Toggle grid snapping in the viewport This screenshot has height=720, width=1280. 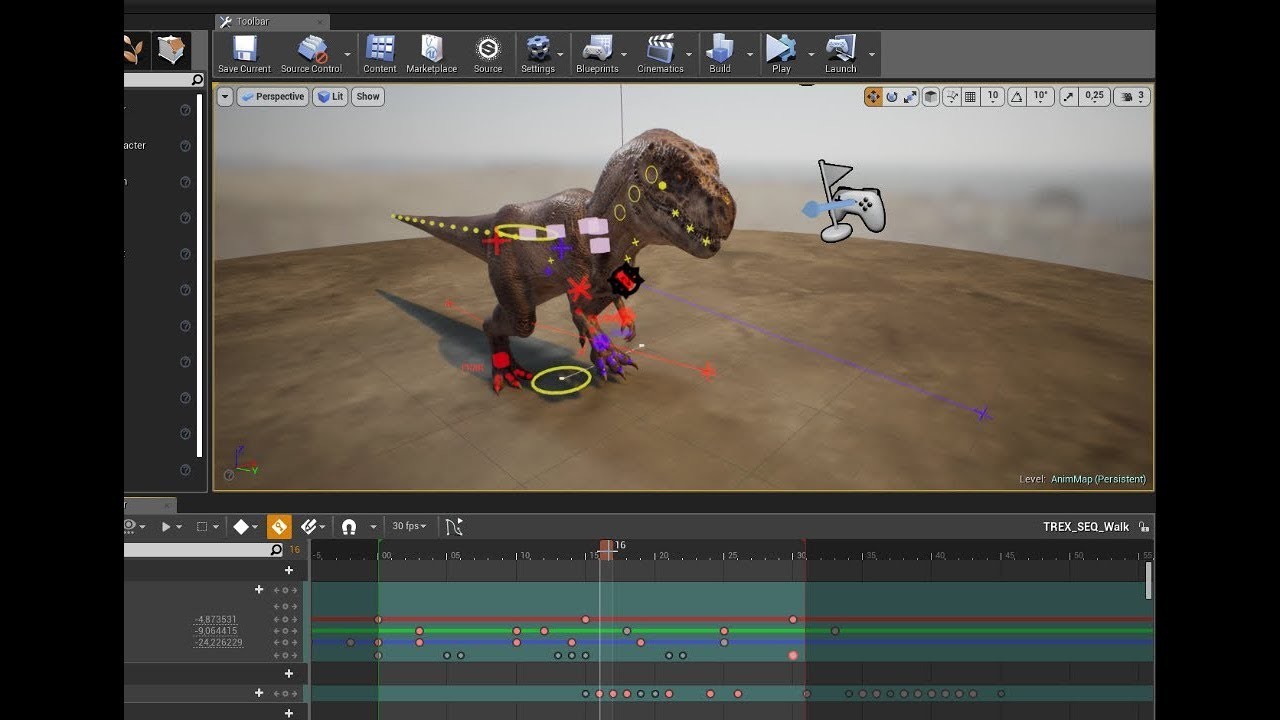(971, 96)
